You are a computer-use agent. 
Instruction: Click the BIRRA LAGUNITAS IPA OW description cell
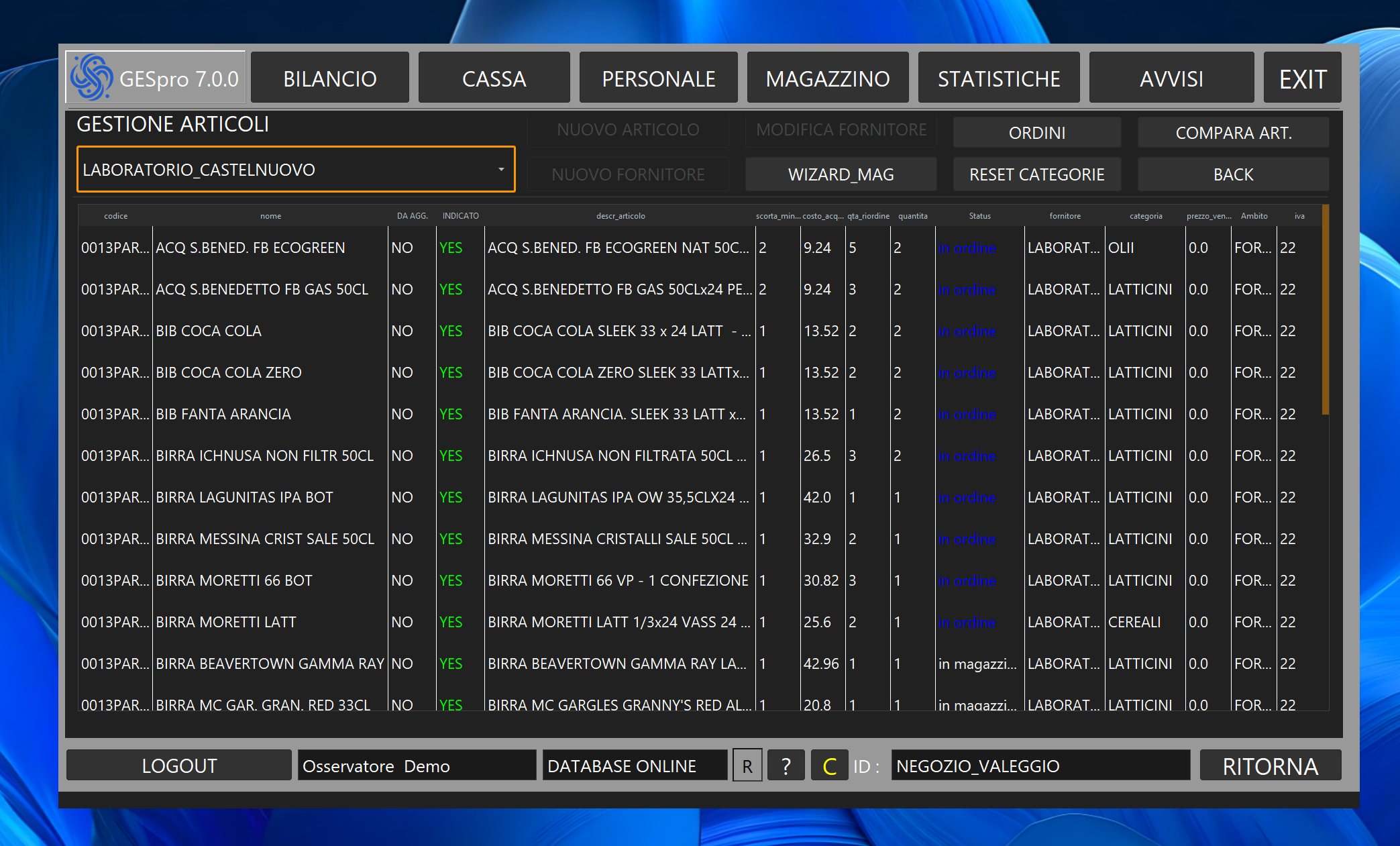point(620,497)
